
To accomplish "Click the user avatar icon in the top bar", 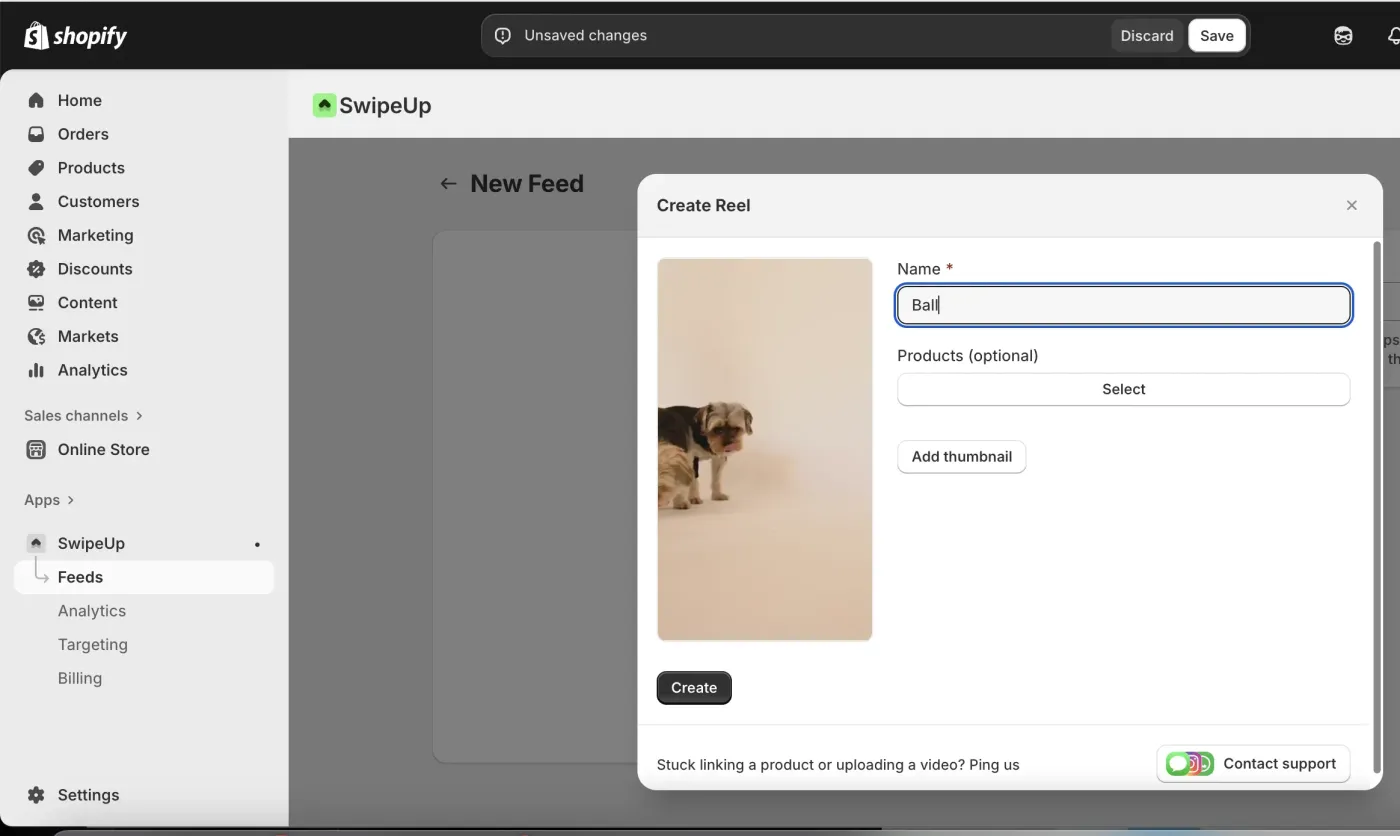I will point(1342,35).
